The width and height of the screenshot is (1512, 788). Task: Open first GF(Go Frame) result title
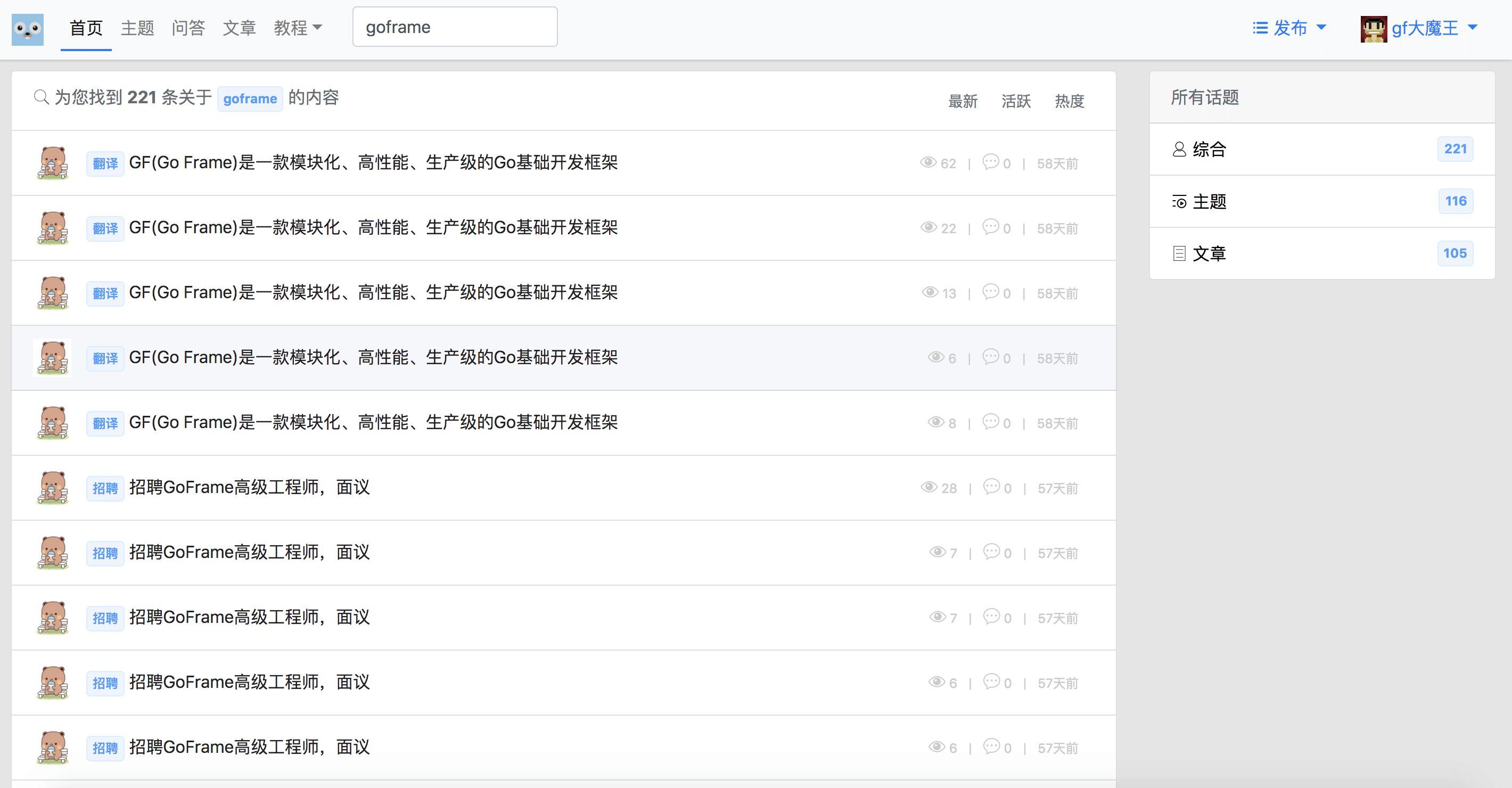pyautogui.click(x=373, y=162)
